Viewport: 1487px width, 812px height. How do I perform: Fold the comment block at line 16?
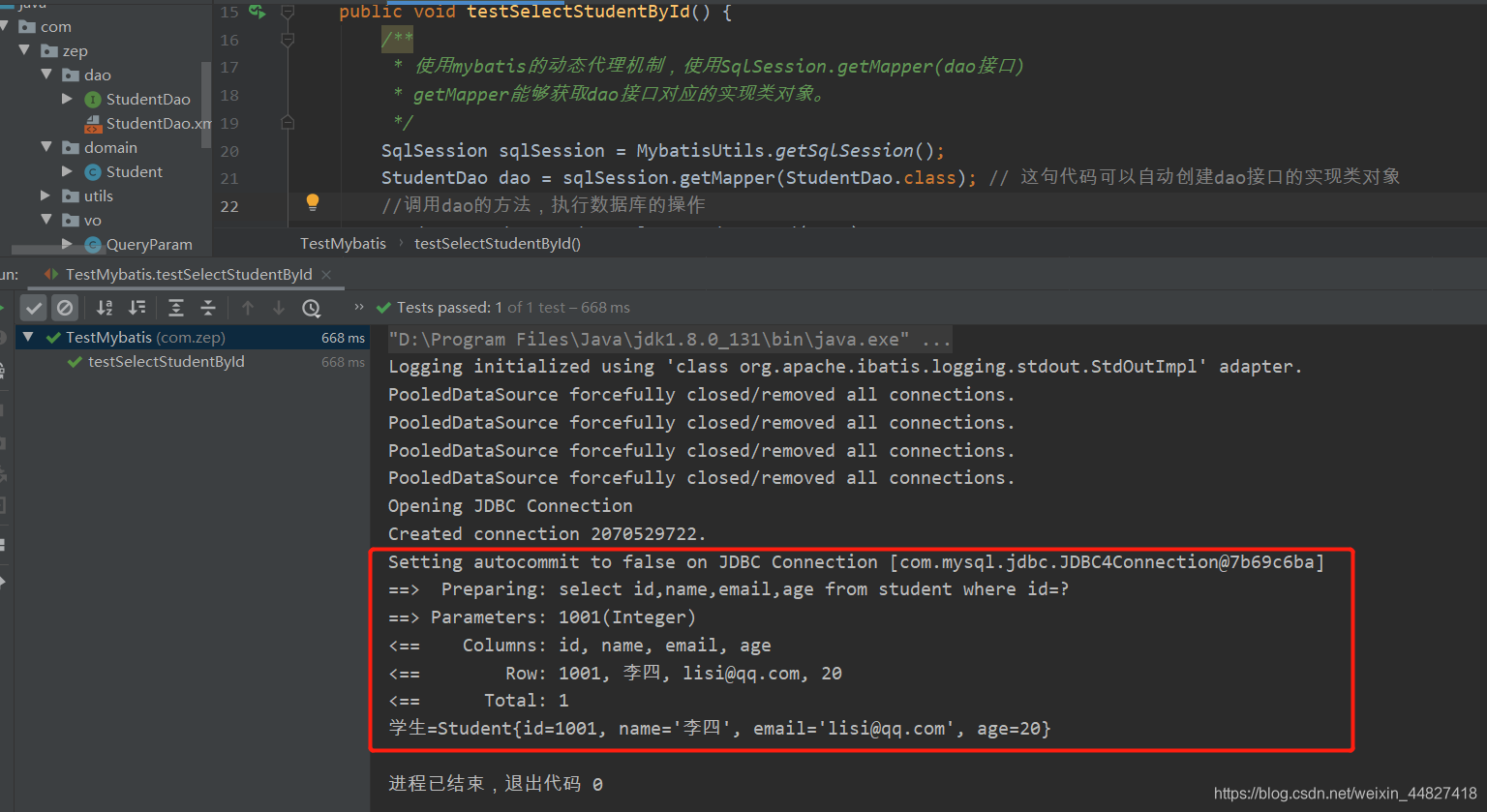(x=288, y=40)
